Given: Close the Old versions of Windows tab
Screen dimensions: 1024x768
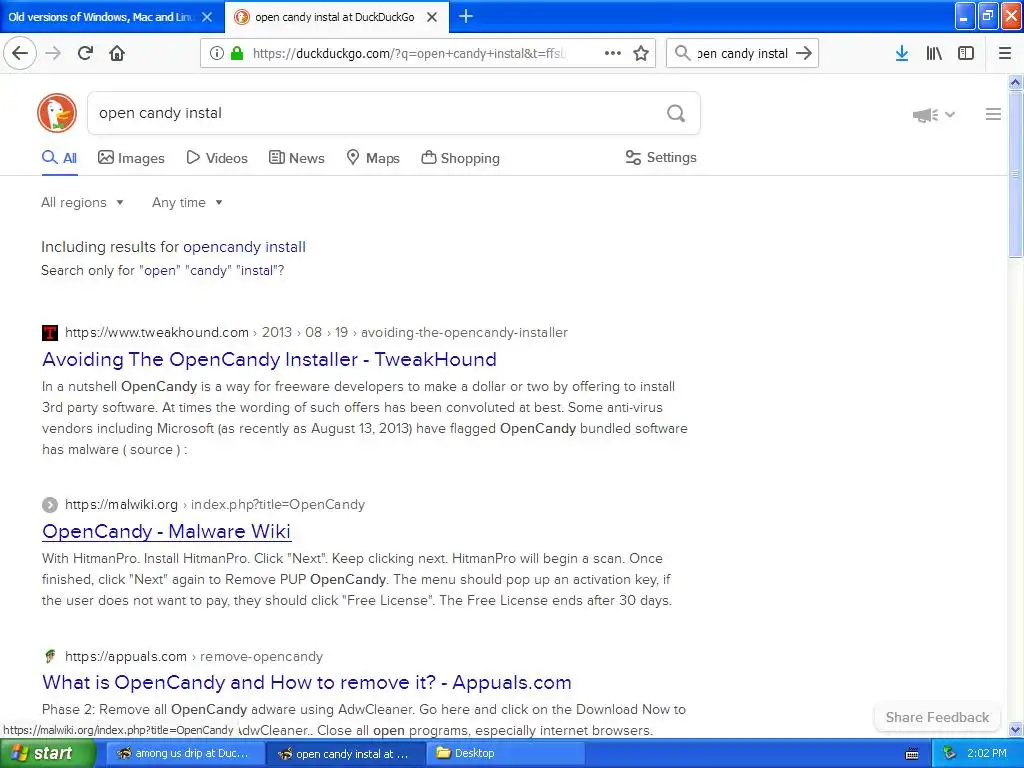Looking at the screenshot, I should (207, 17).
